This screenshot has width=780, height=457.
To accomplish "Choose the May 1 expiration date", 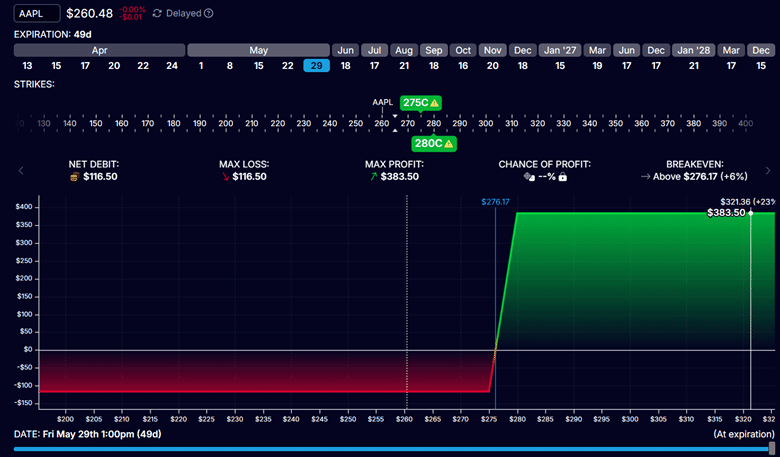I will (x=201, y=66).
